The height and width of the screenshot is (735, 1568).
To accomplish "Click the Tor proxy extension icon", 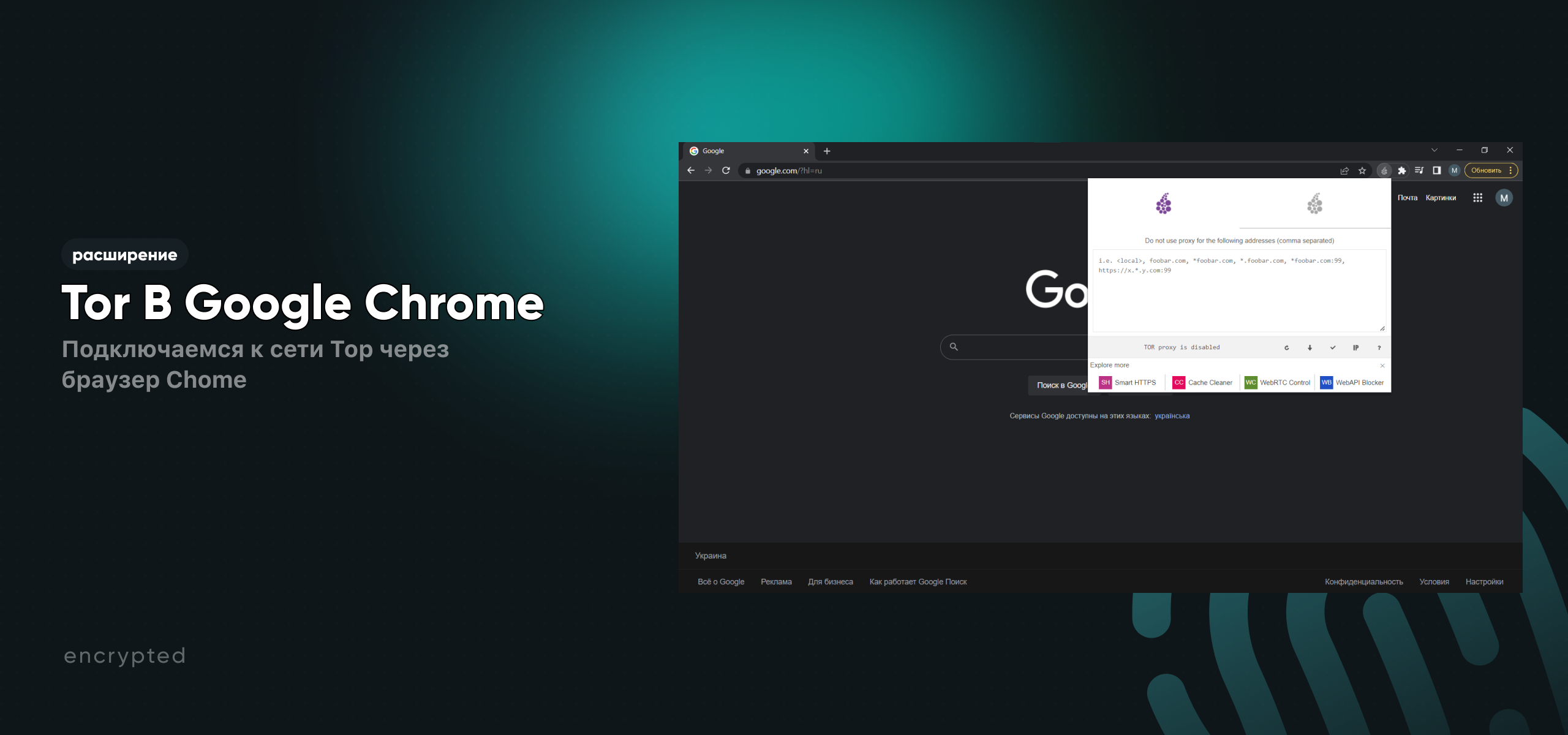I will point(1387,170).
